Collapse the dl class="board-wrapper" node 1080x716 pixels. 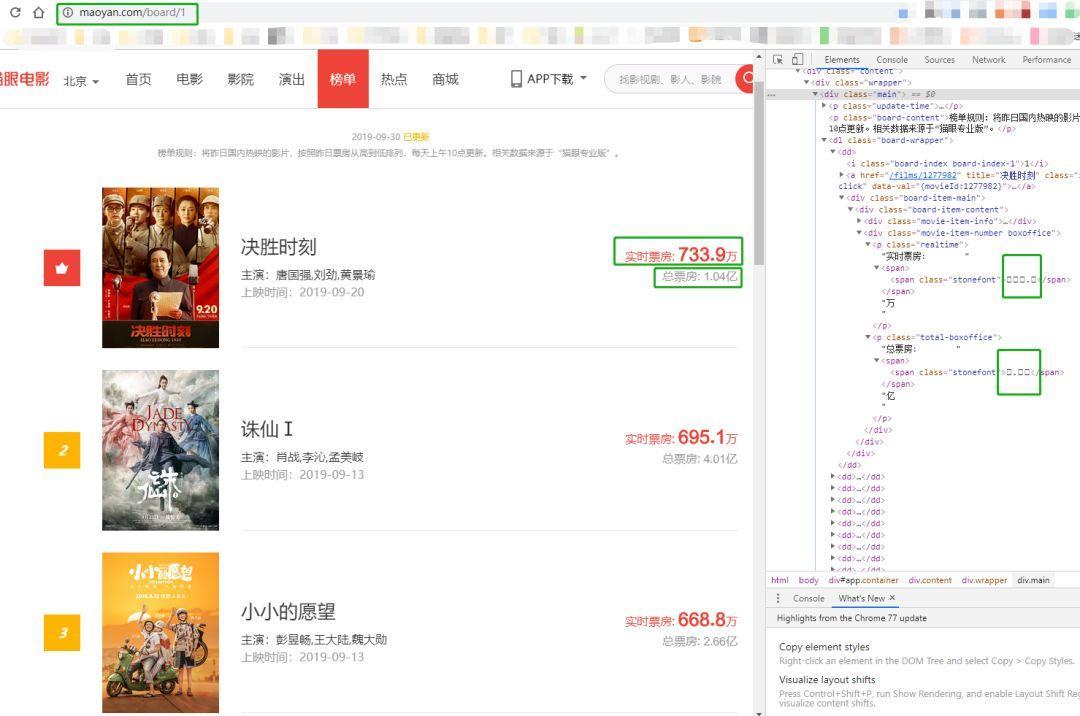coord(824,140)
